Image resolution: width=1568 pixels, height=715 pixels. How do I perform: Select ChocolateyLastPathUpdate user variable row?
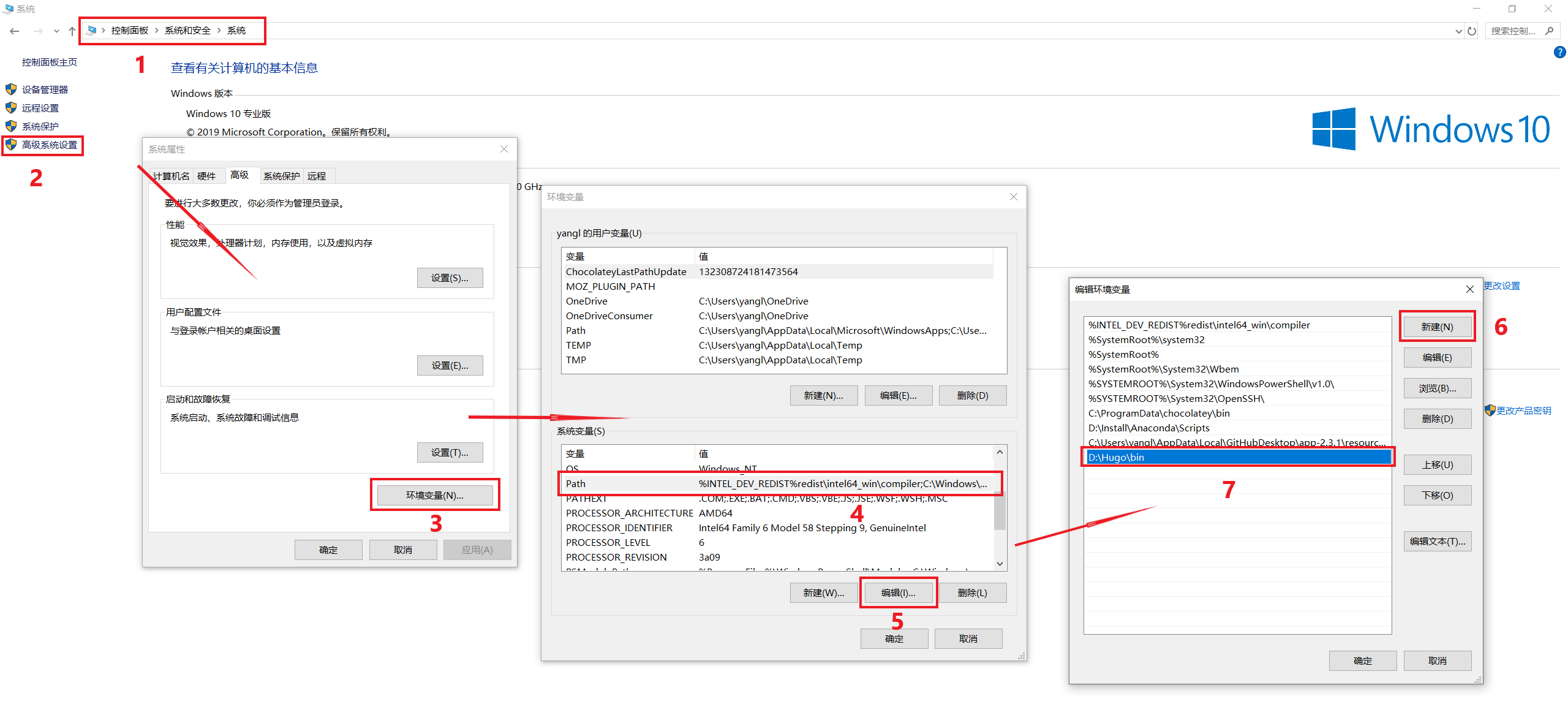pos(778,271)
